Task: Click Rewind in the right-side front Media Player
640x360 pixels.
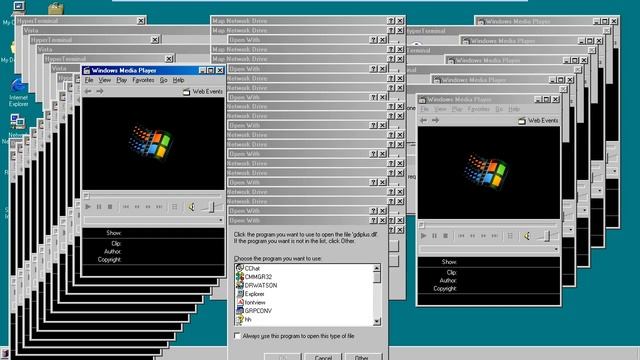Action: (472, 236)
